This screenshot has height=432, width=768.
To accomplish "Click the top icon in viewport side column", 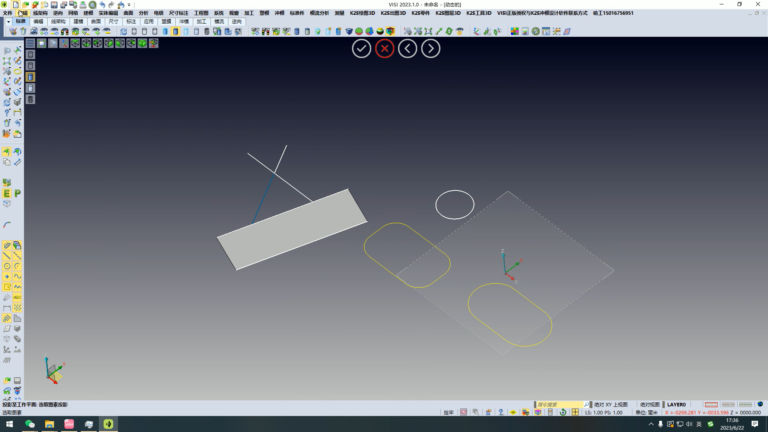I will (30, 54).
